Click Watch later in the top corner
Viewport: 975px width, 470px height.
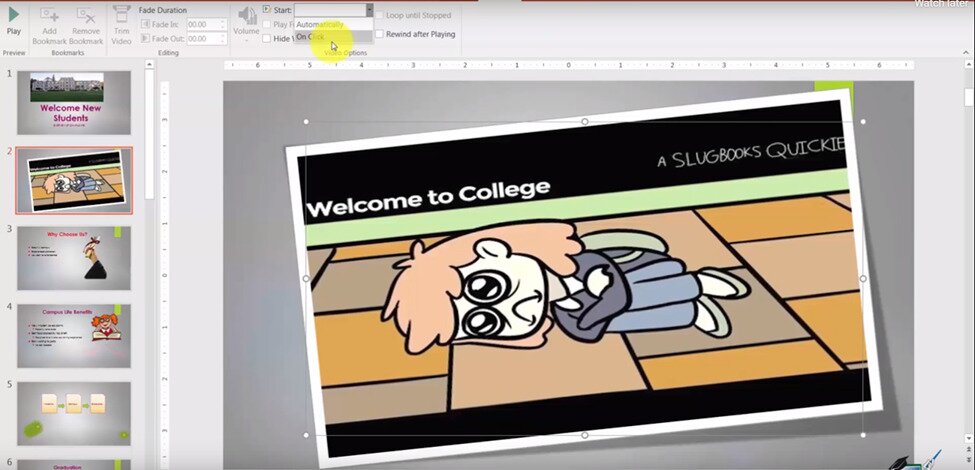(x=943, y=4)
